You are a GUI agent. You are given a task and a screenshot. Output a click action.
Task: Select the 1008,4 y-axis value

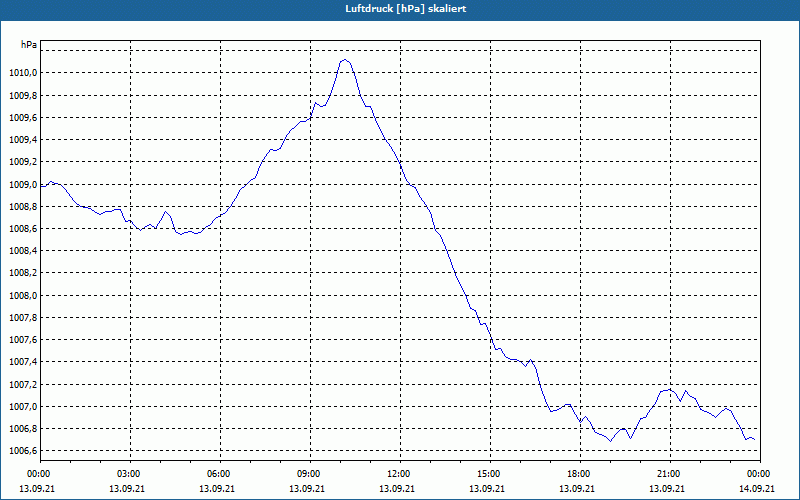tap(23, 251)
